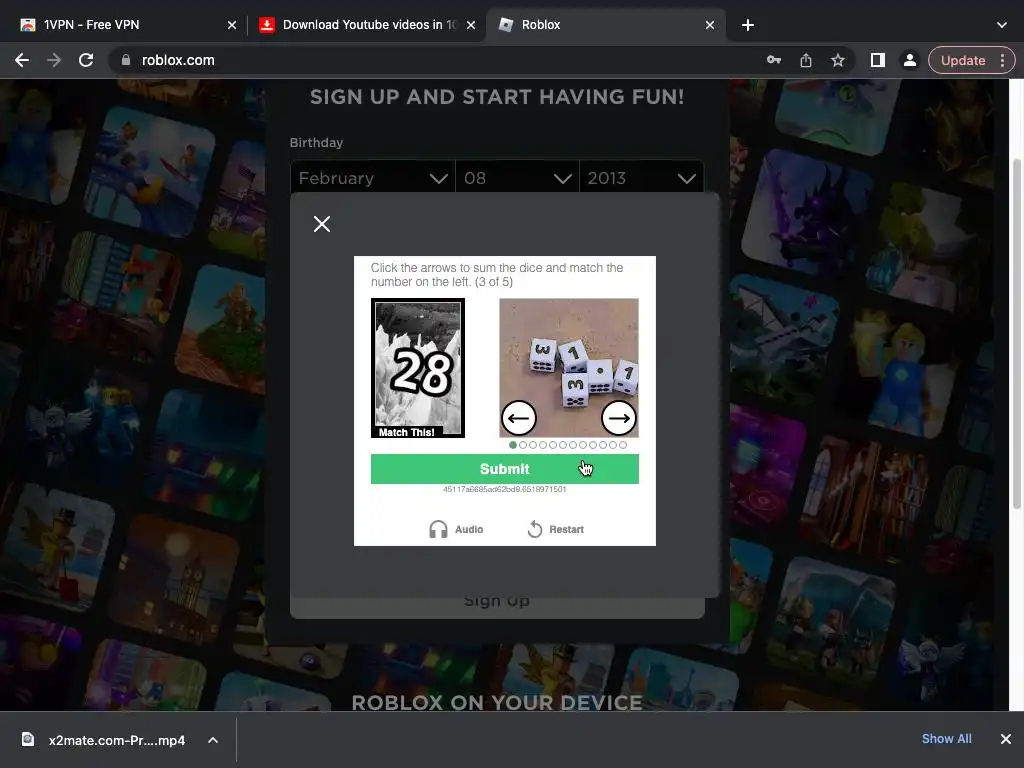Open the Chrome three-dot menu
The image size is (1024, 768).
pos(1002,60)
